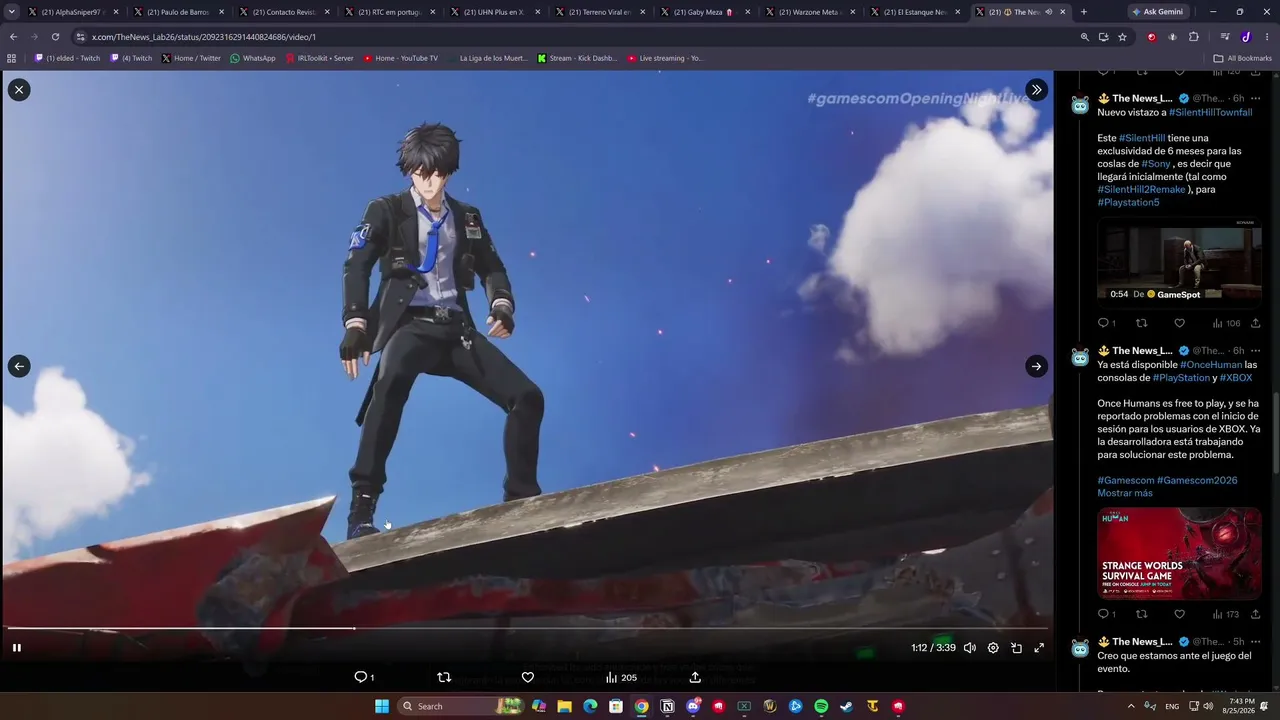Viewport: 1280px width, 720px height.
Task: View analytics of post with 106 views
Action: click(1226, 323)
